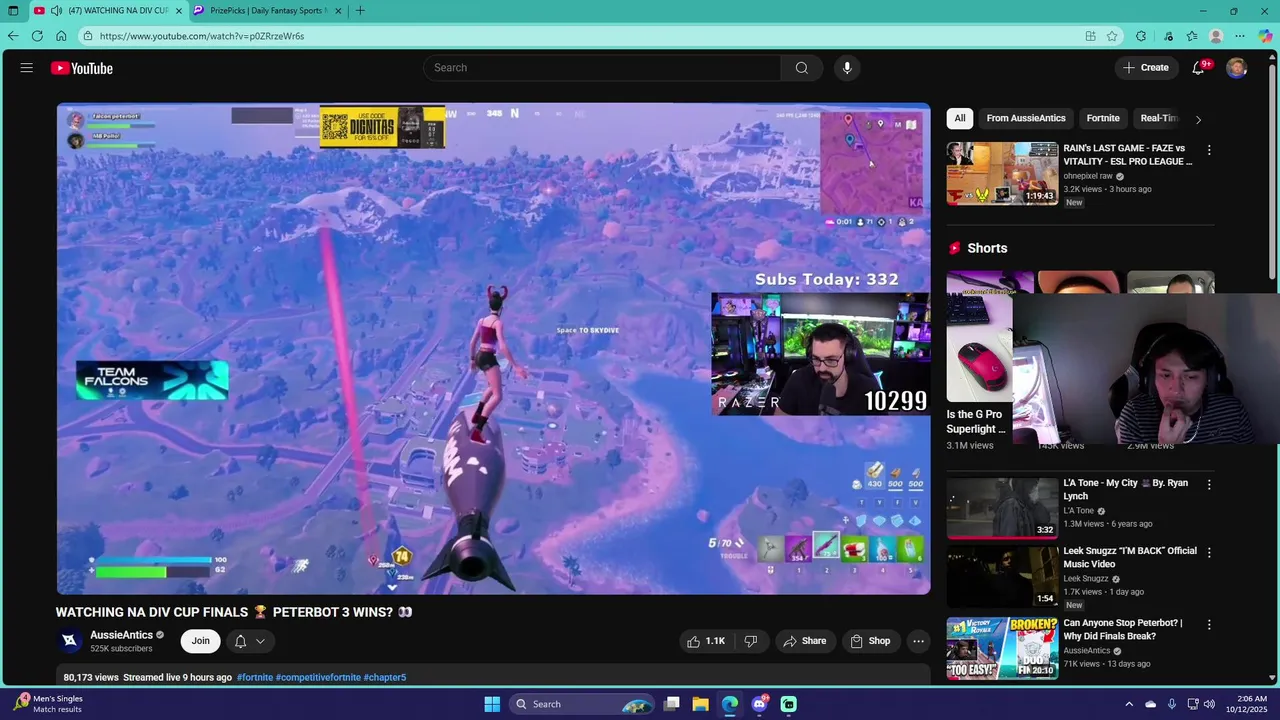This screenshot has height=720, width=1280.
Task: Refresh the browser page
Action: (37, 36)
